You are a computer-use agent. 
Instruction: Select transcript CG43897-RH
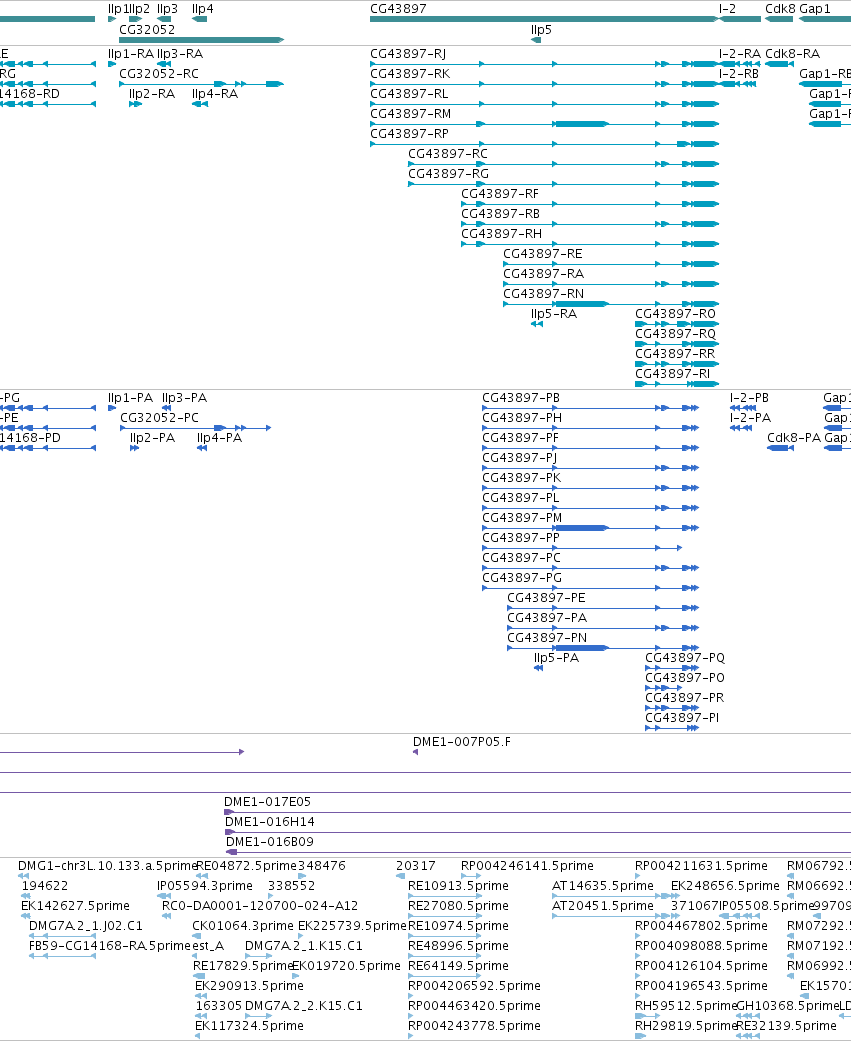(x=590, y=244)
